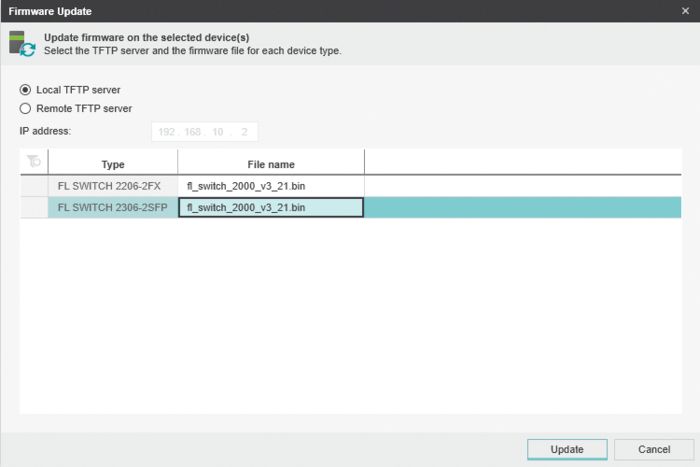Screen dimensions: 700x467
Task: Select the FL SWITCH 2306-2SFP type cell
Action: coord(112,208)
